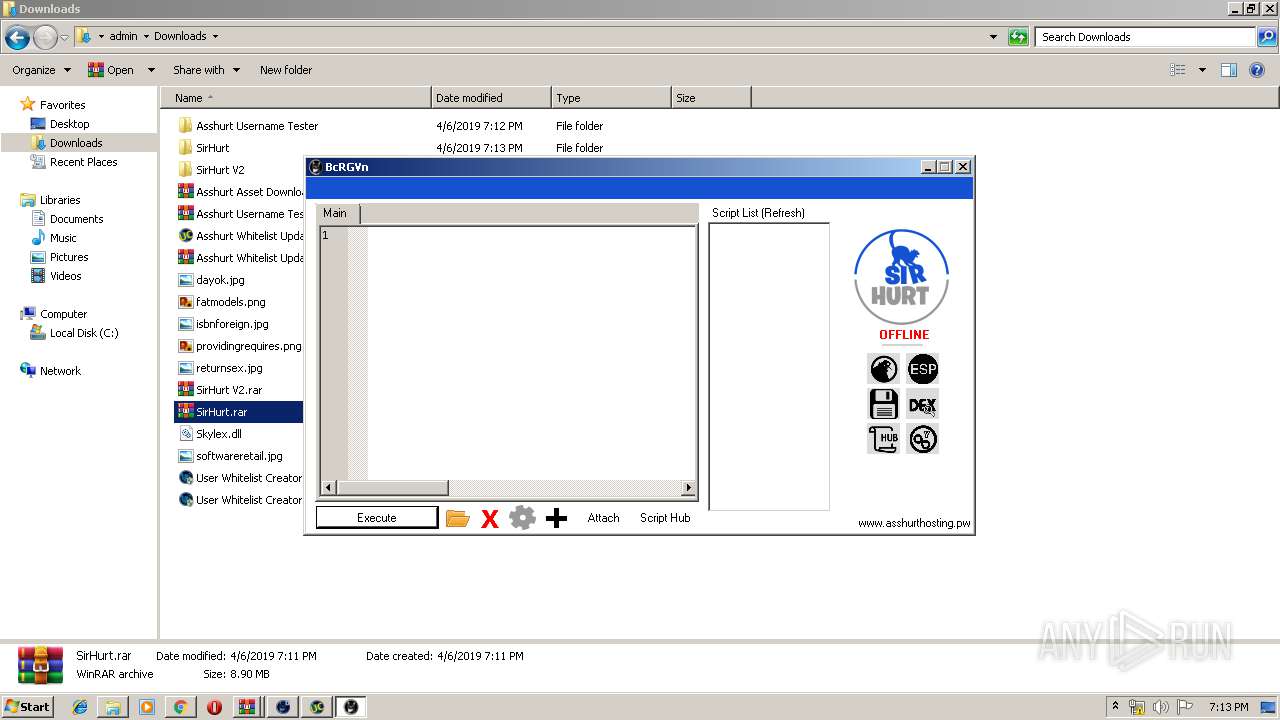
Task: Click the chain-link circle icon
Action: [x=922, y=439]
